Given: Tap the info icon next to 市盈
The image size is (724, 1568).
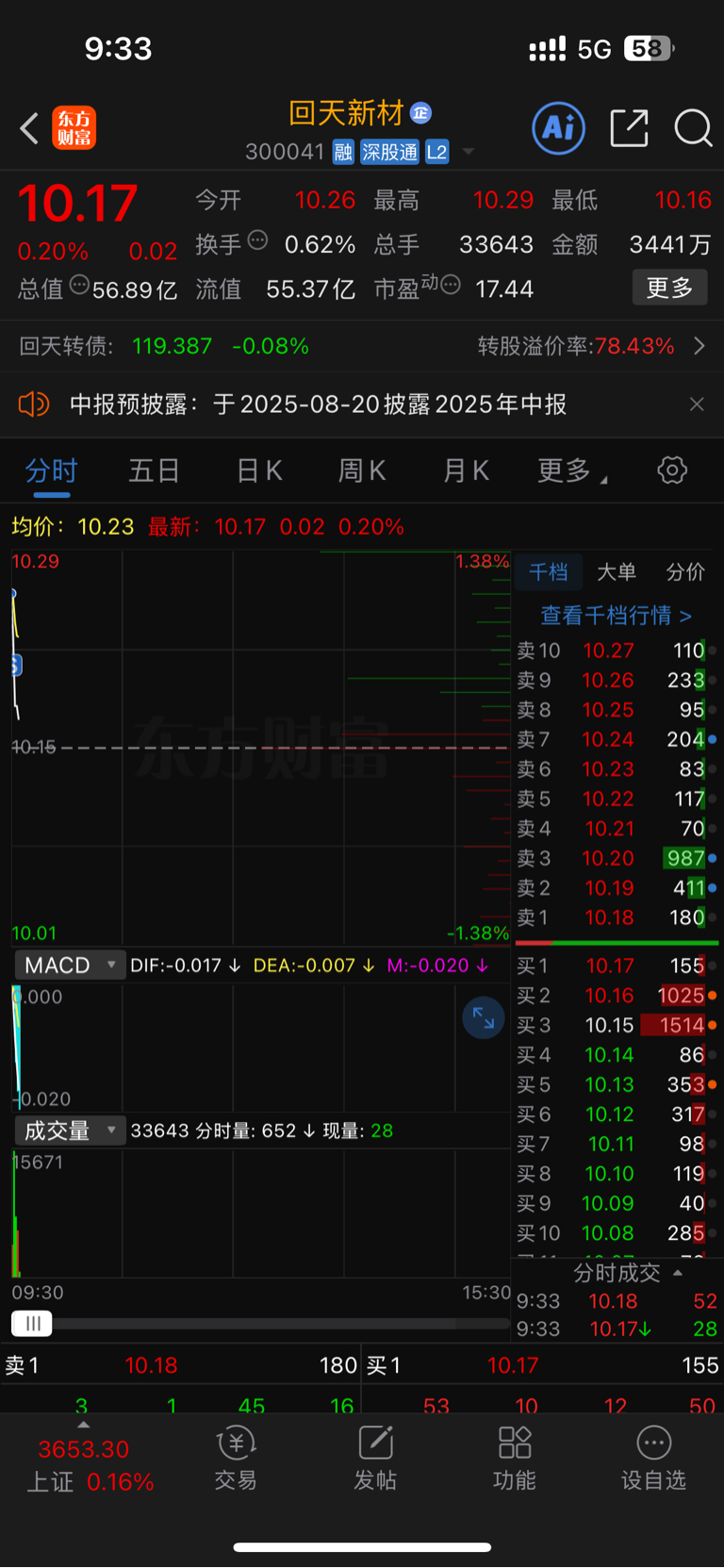Looking at the screenshot, I should click(451, 284).
